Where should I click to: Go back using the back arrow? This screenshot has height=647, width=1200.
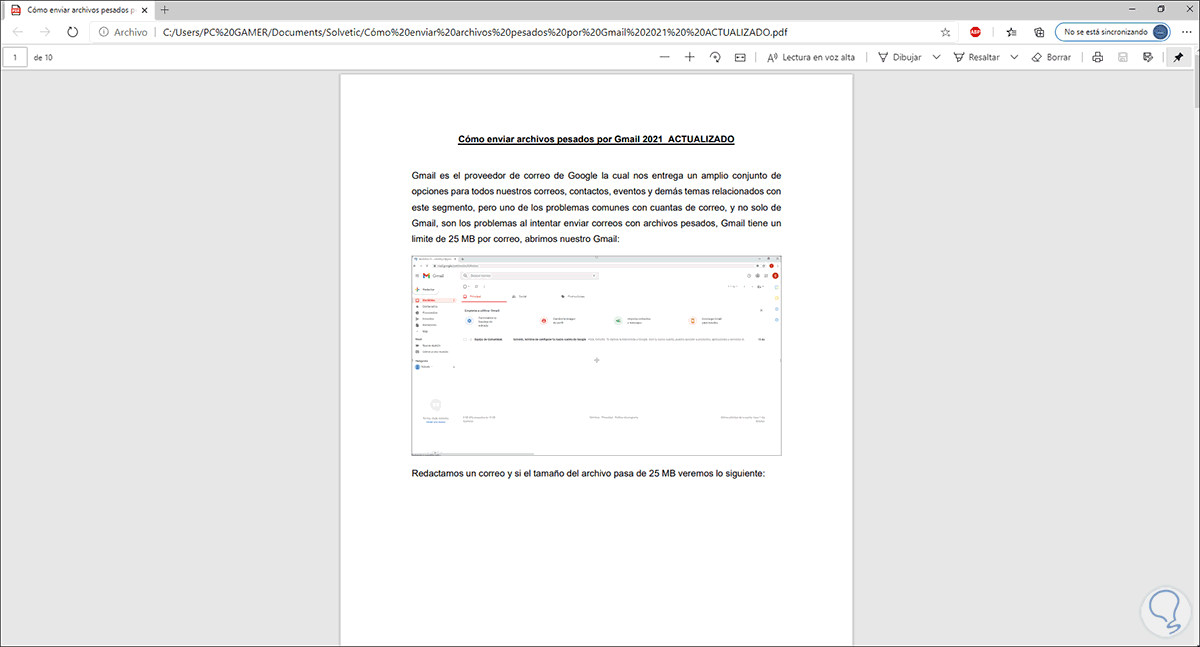18,32
